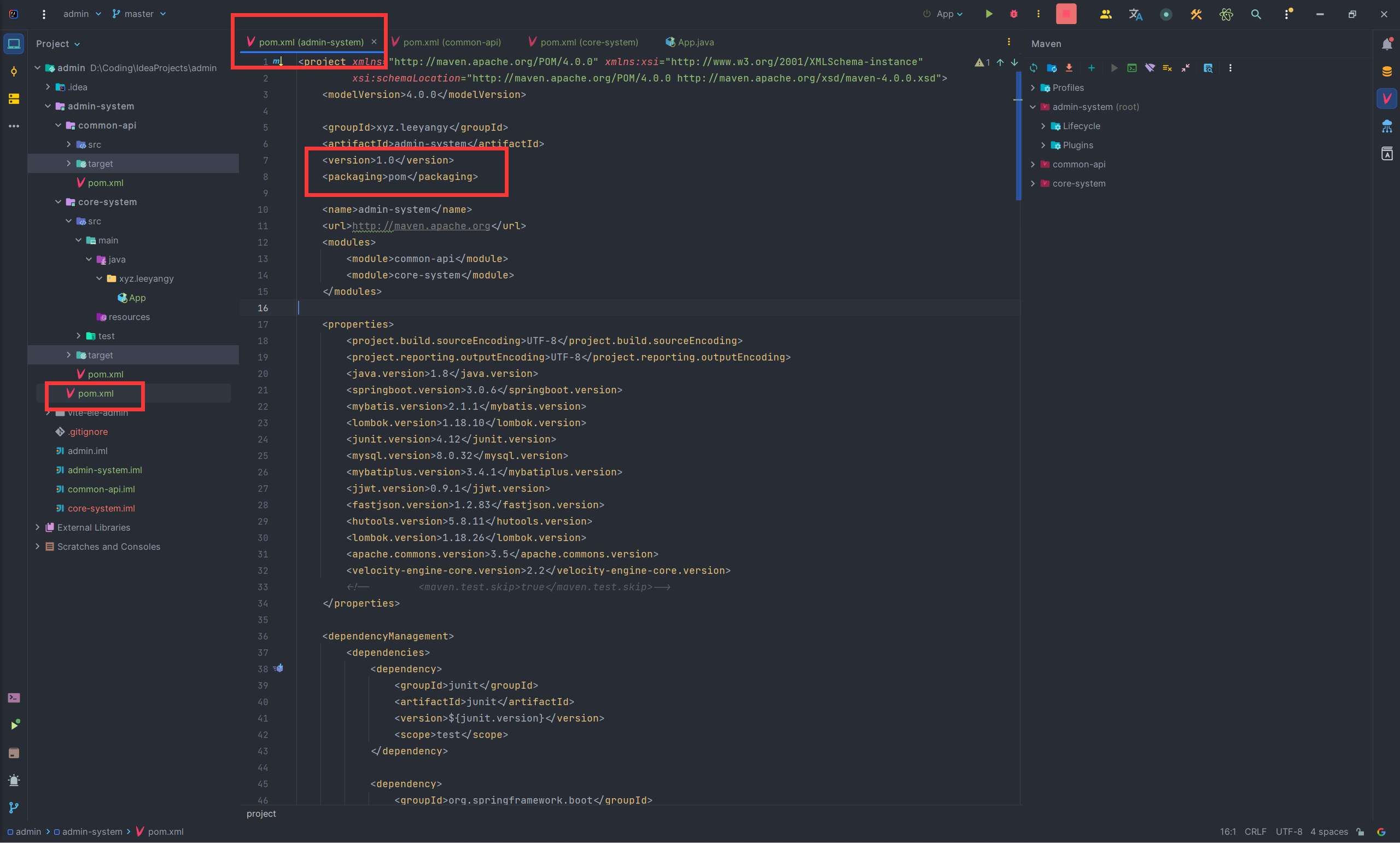Viewport: 1400px width, 843px height.
Task: Open Project view options dropdown
Action: pyautogui.click(x=58, y=44)
